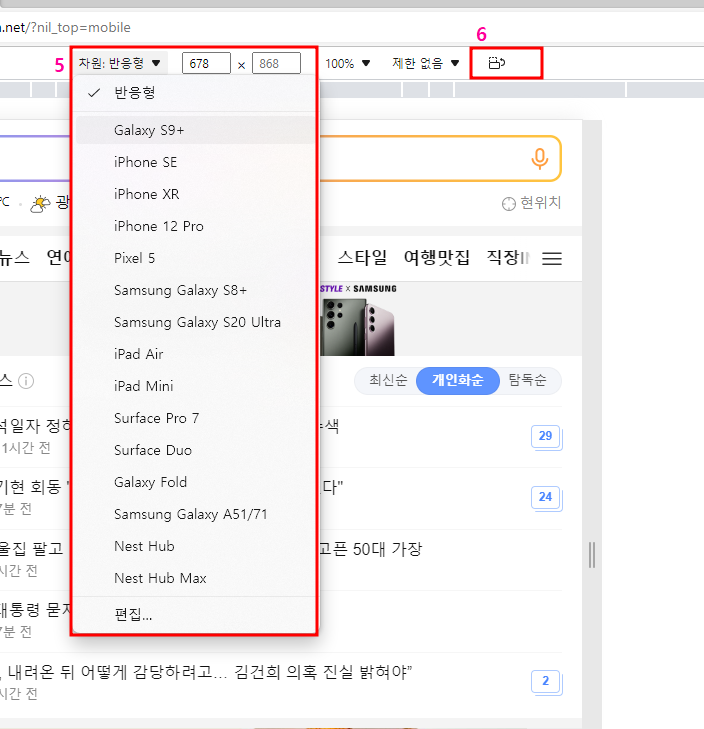This screenshot has height=729, width=704.
Task: Choose iPhone 12 Pro device
Action: [x=194, y=226]
